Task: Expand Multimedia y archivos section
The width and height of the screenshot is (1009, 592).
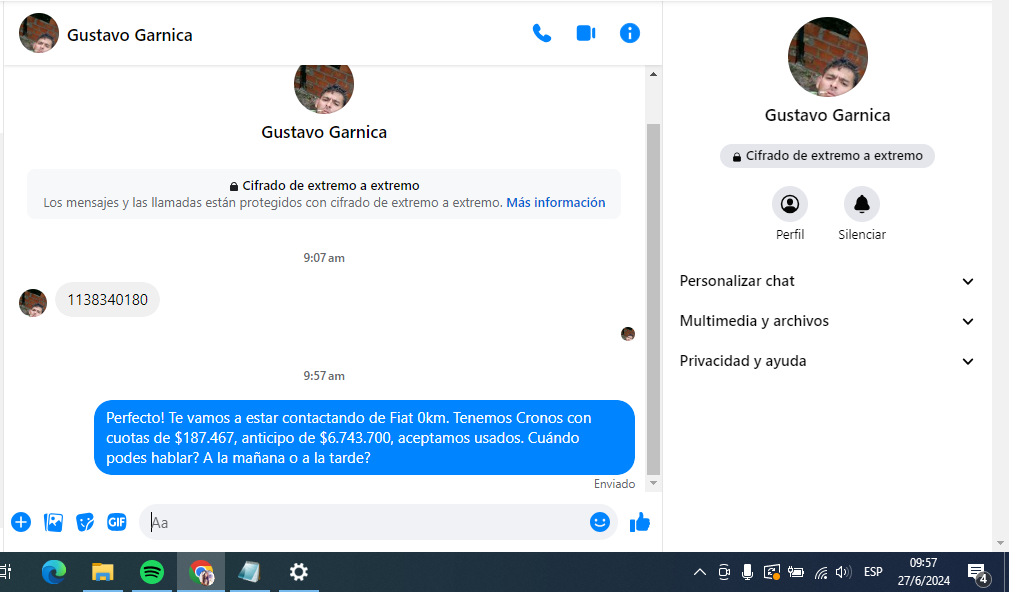Action: 827,321
